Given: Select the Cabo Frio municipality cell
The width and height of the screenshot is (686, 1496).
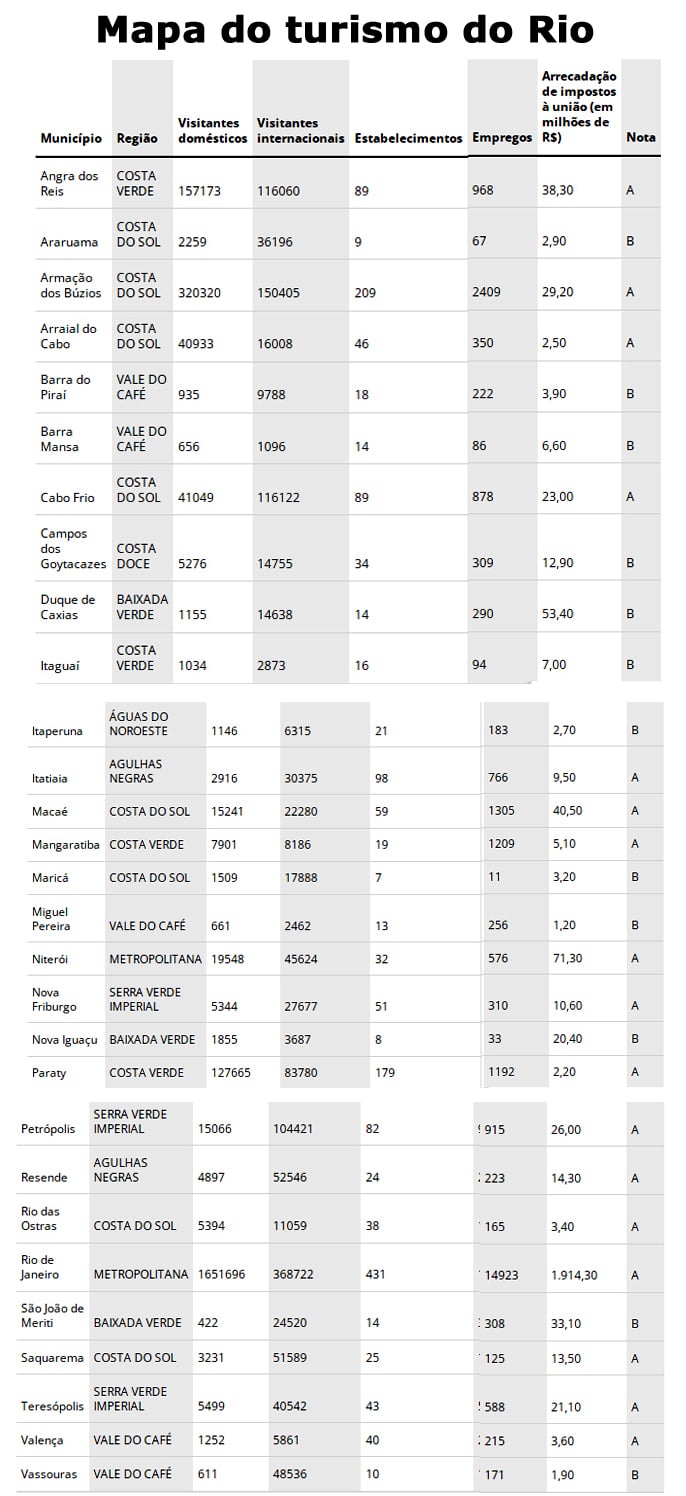Looking at the screenshot, I should (x=66, y=497).
